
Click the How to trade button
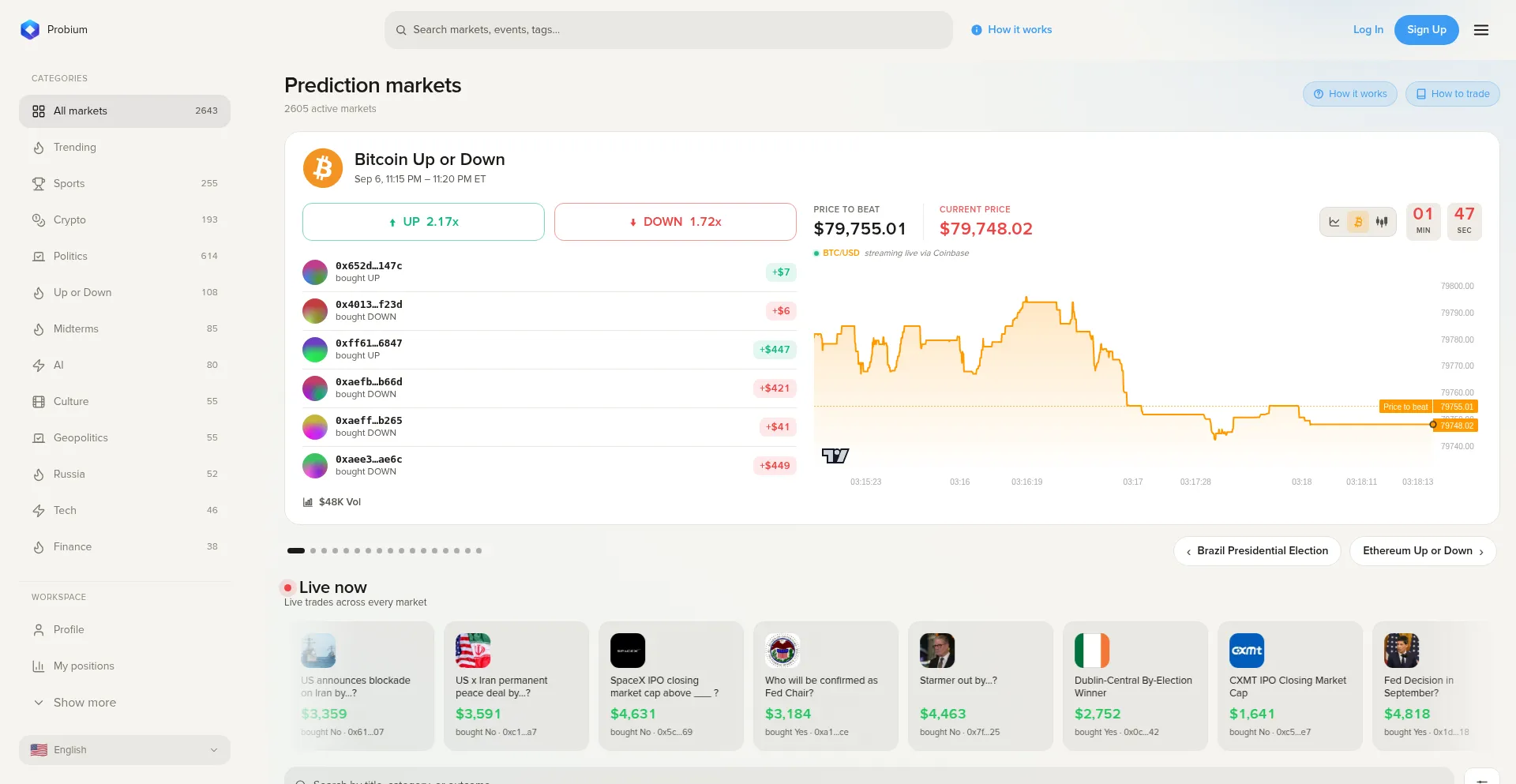point(1453,94)
